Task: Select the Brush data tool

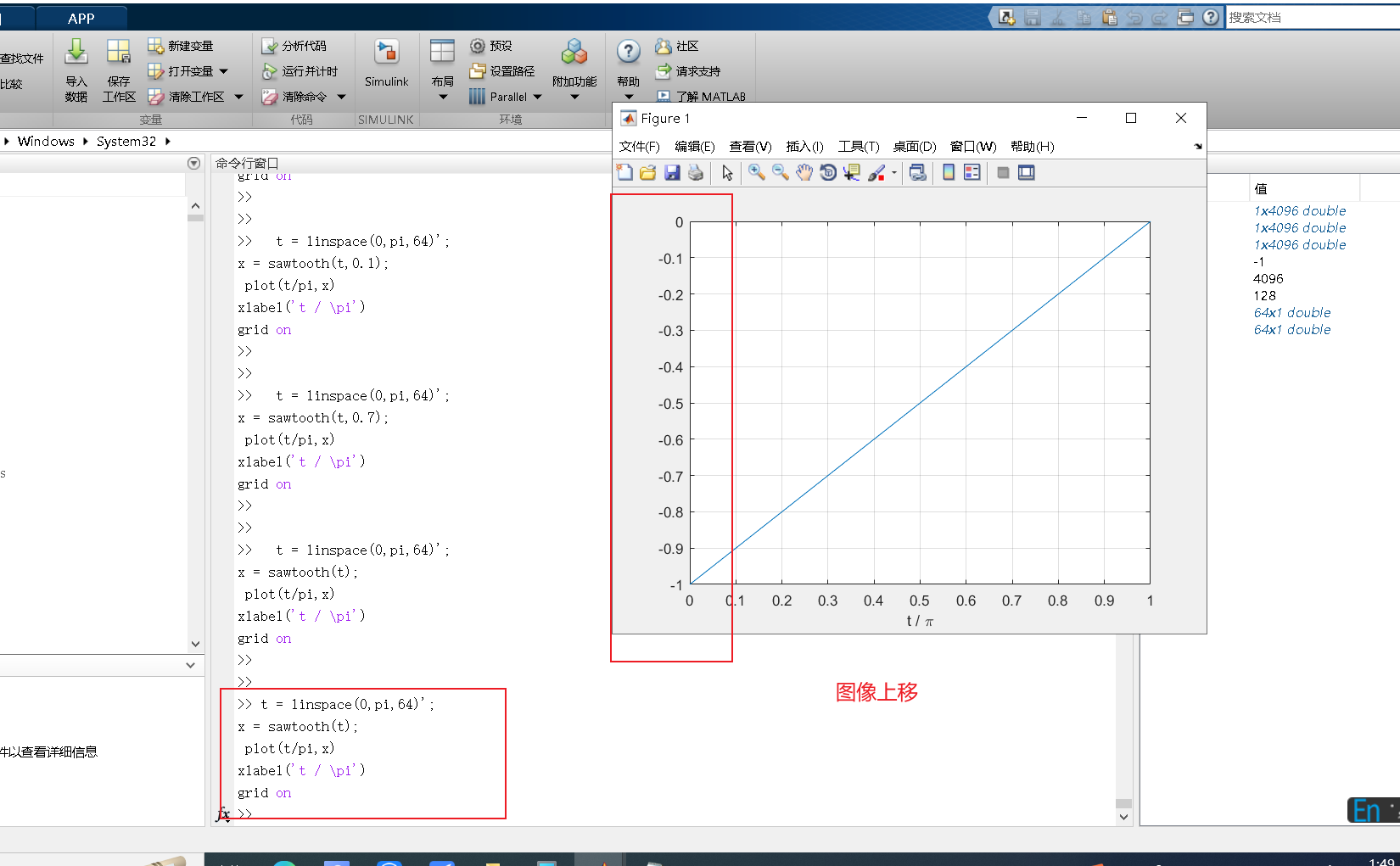Action: 876,173
